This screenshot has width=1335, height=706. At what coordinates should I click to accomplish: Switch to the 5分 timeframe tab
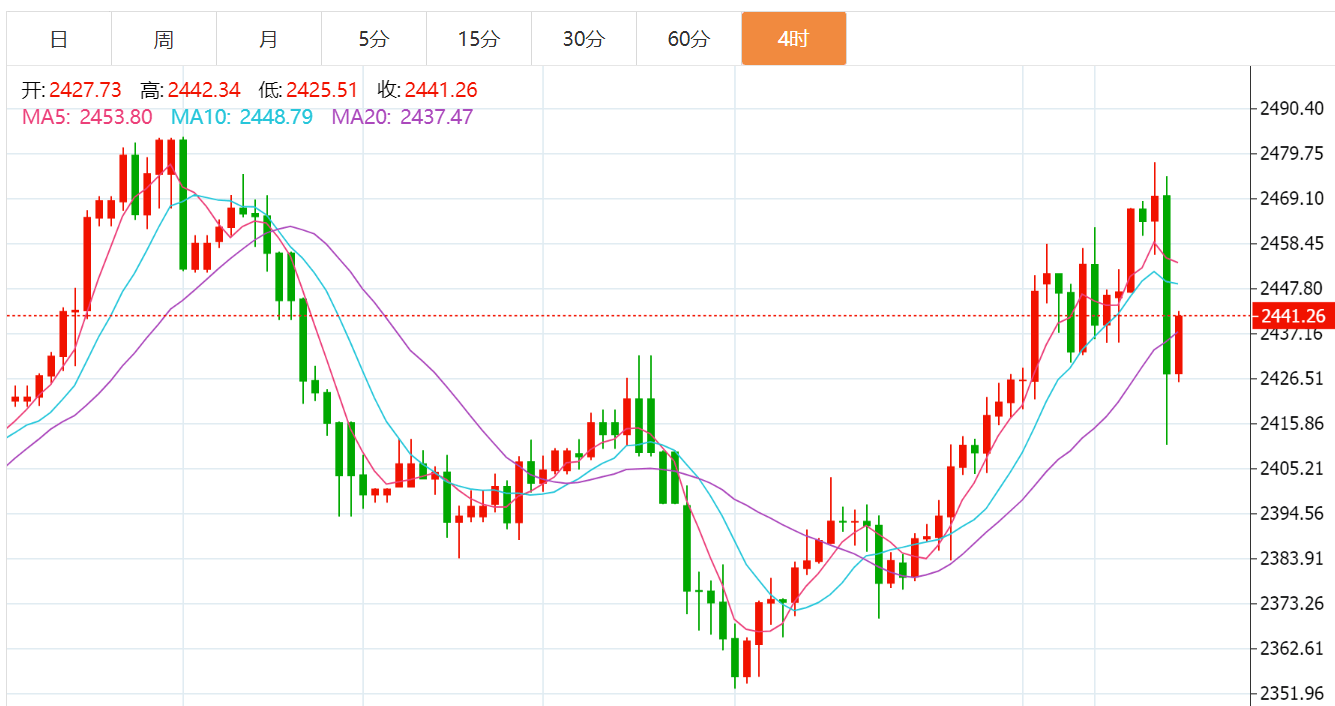[x=374, y=39]
